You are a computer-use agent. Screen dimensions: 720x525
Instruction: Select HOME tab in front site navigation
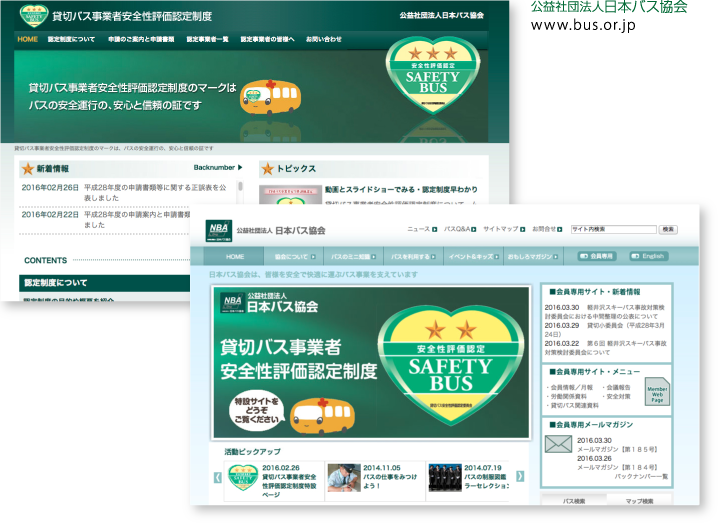pos(234,256)
